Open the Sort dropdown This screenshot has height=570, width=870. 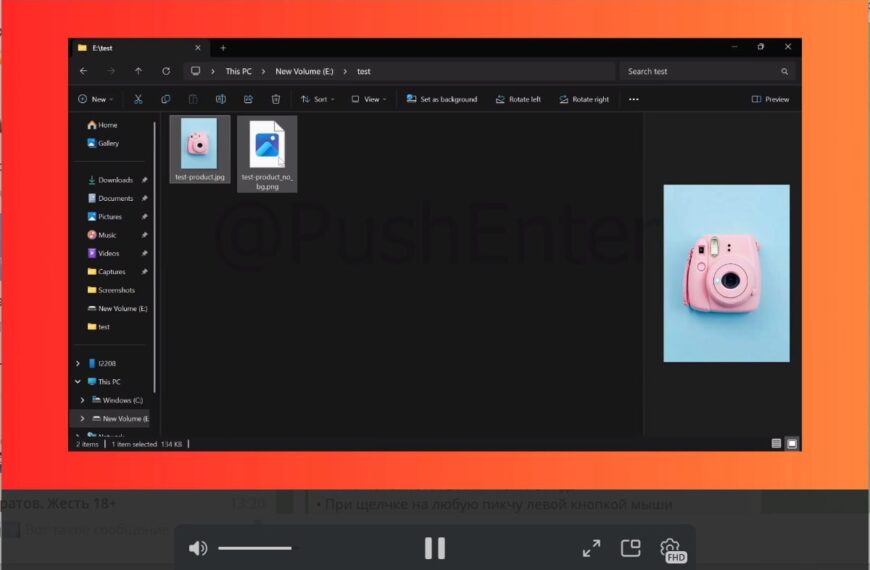317,99
